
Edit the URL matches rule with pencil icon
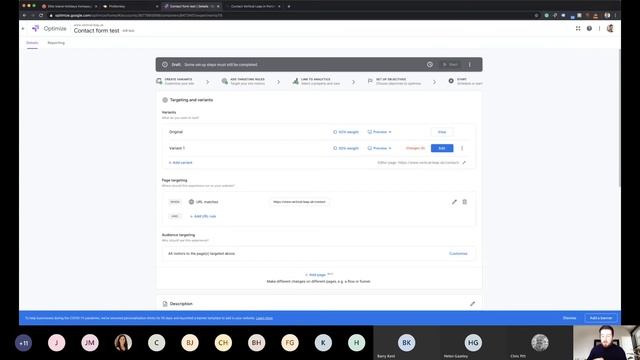pyautogui.click(x=454, y=202)
